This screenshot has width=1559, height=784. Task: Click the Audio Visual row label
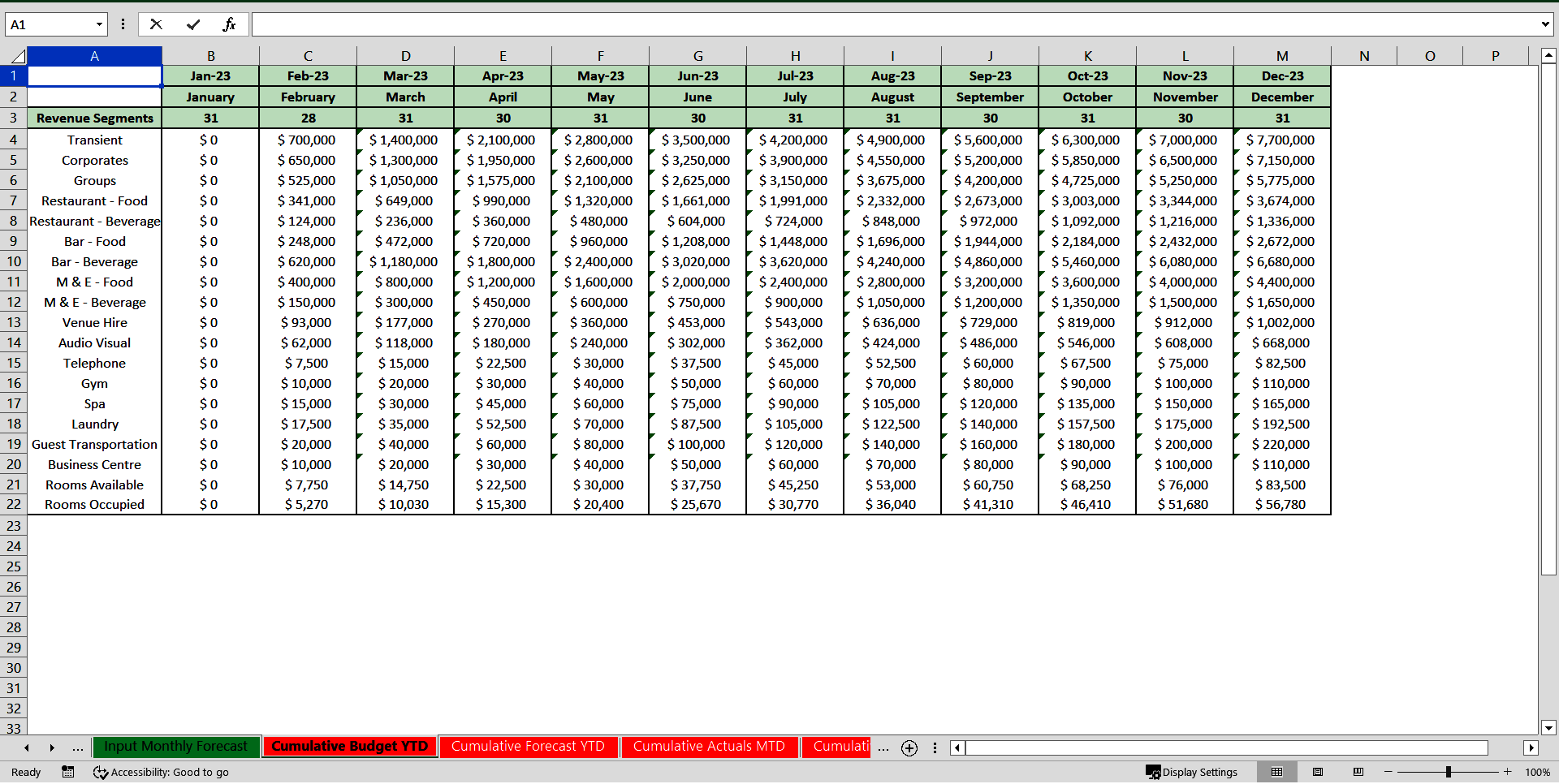[95, 342]
